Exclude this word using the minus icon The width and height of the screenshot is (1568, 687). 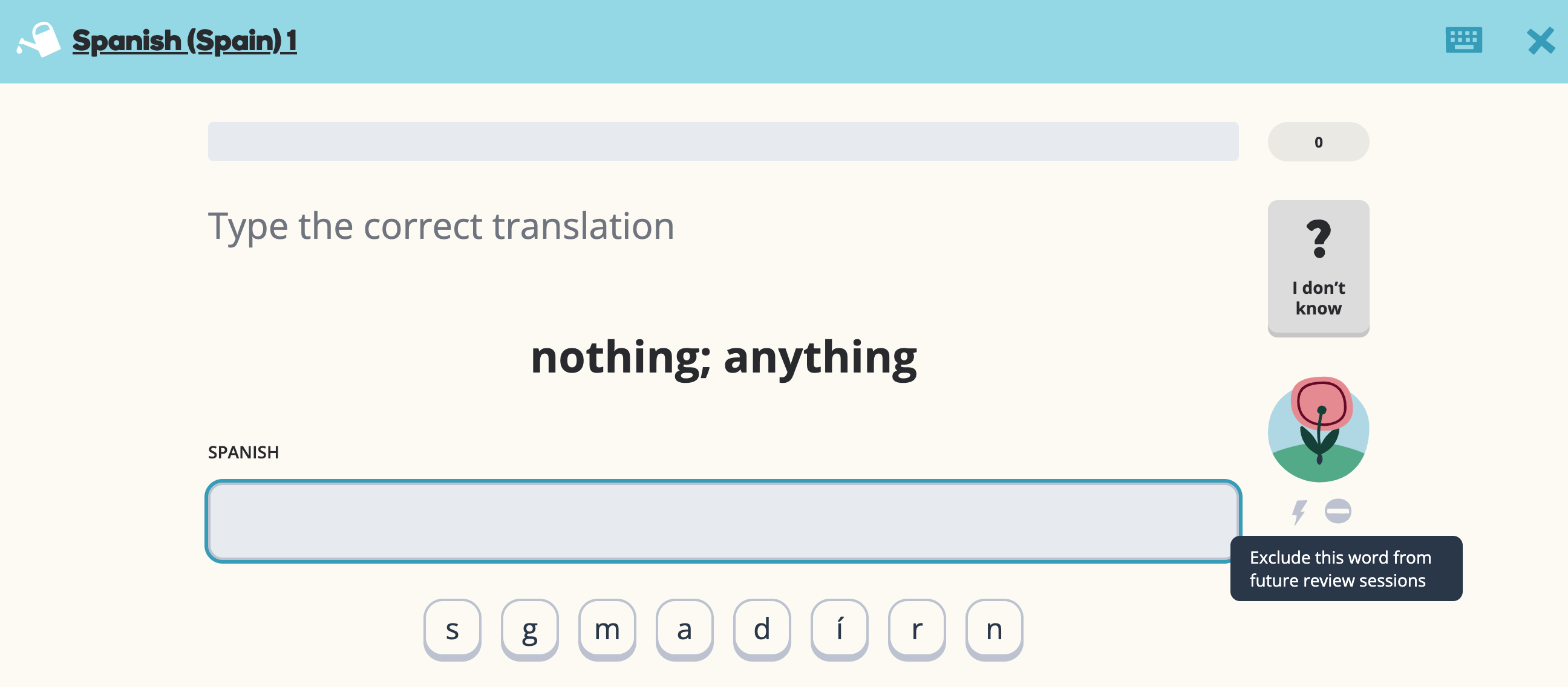pyautogui.click(x=1338, y=511)
